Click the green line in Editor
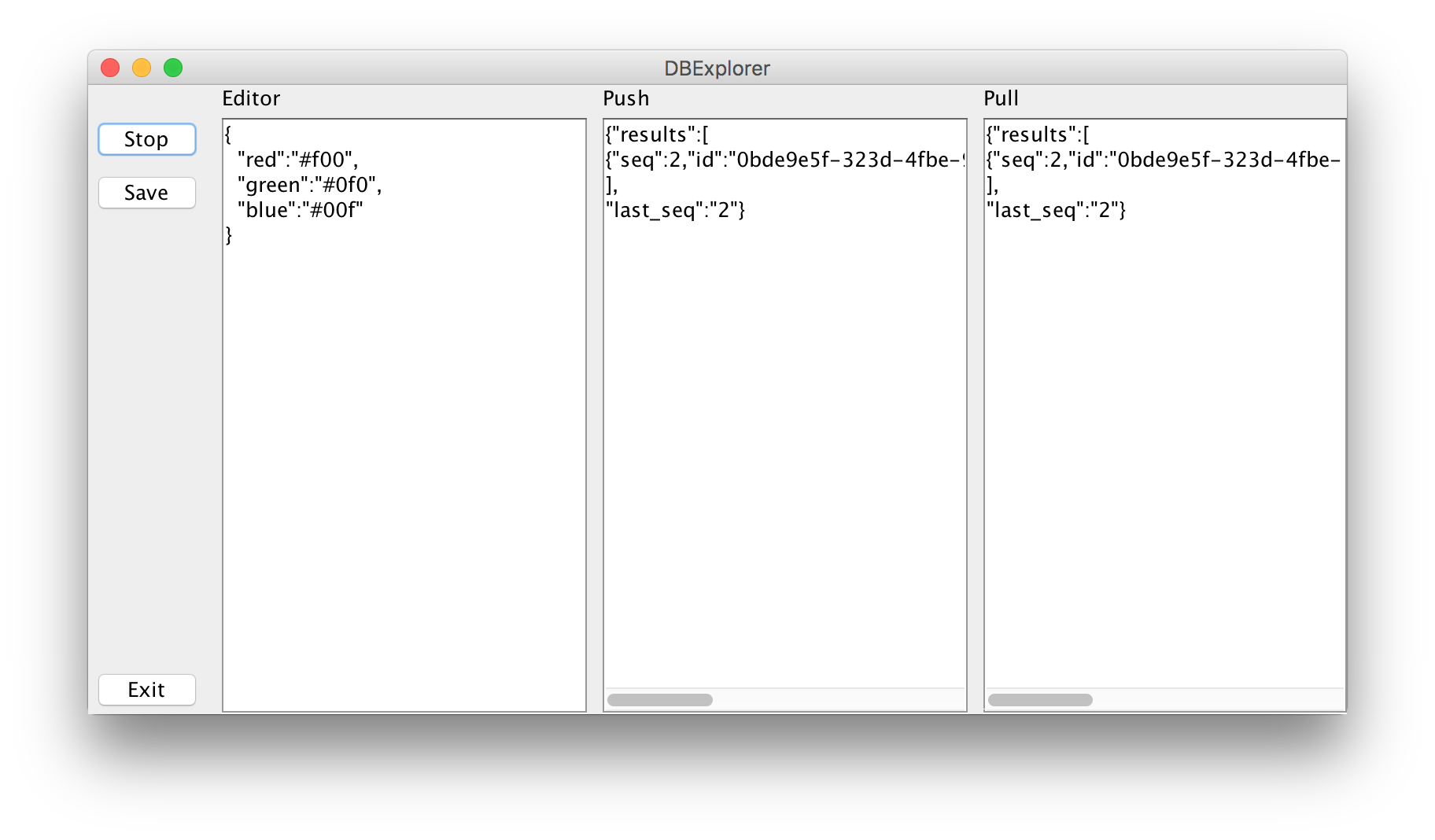The width and height of the screenshot is (1435, 840). click(309, 185)
